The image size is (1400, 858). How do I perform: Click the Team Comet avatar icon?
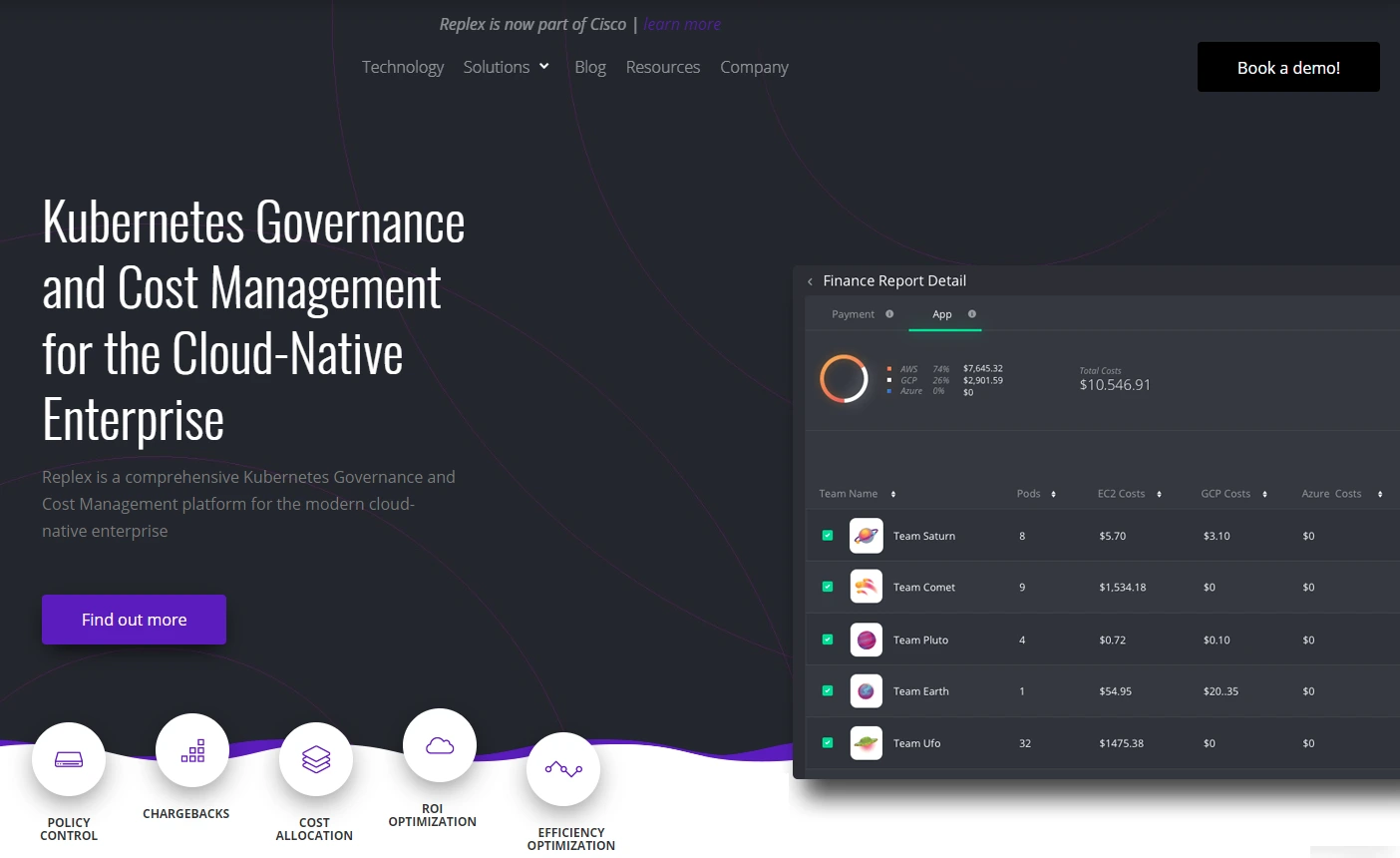tap(866, 587)
